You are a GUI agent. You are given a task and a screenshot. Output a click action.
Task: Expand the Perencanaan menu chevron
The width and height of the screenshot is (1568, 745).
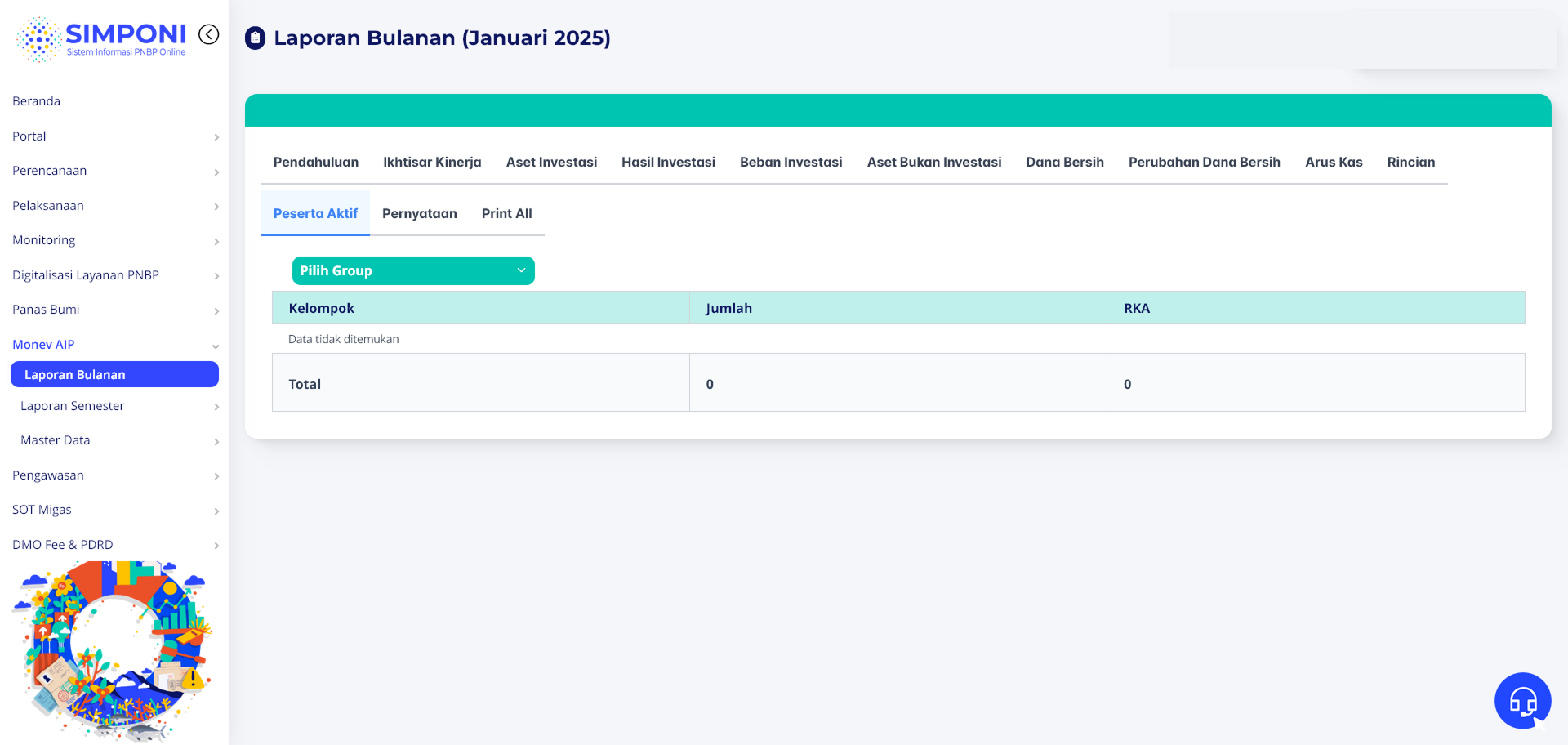(x=216, y=172)
